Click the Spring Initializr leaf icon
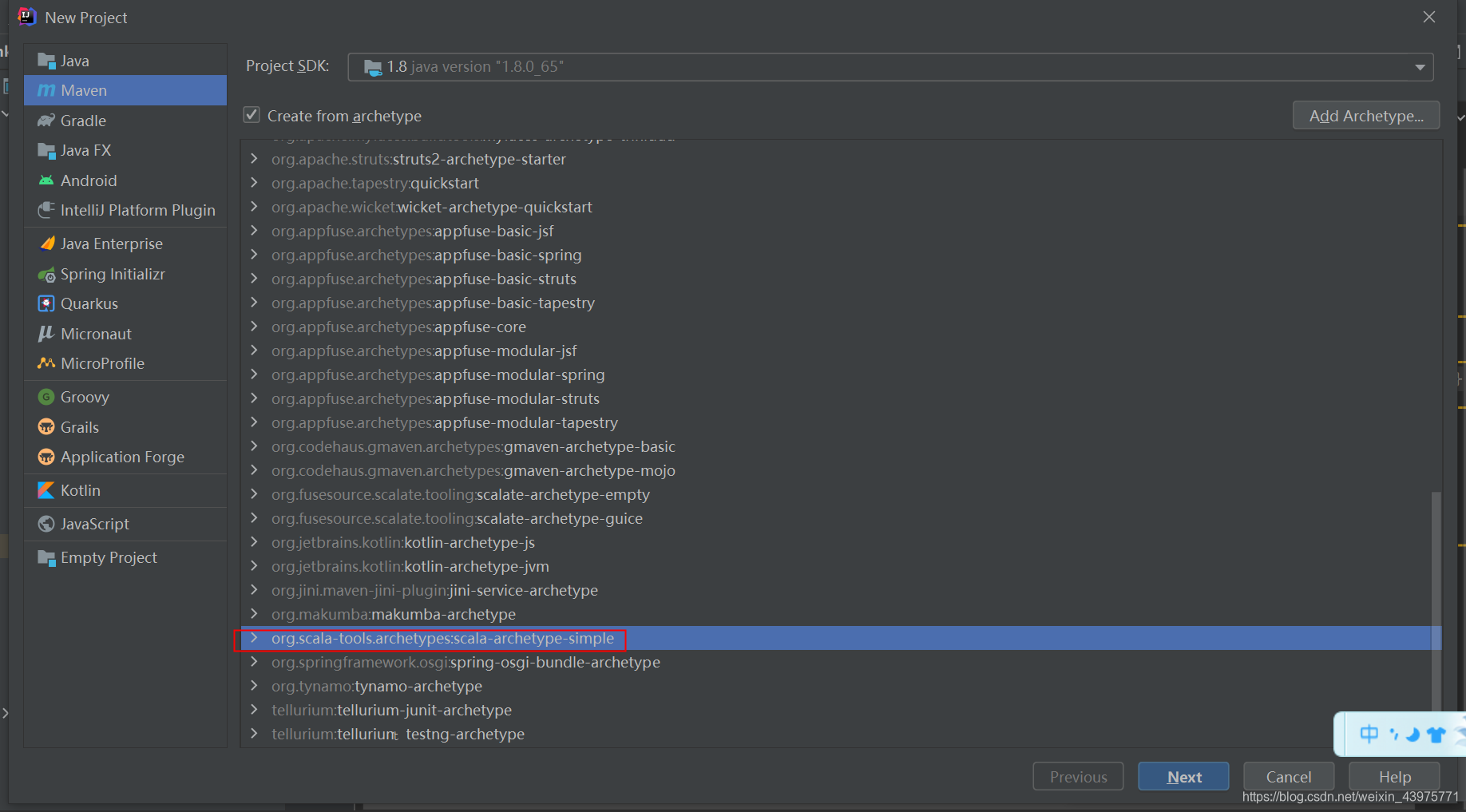This screenshot has height=812, width=1466. click(x=46, y=274)
